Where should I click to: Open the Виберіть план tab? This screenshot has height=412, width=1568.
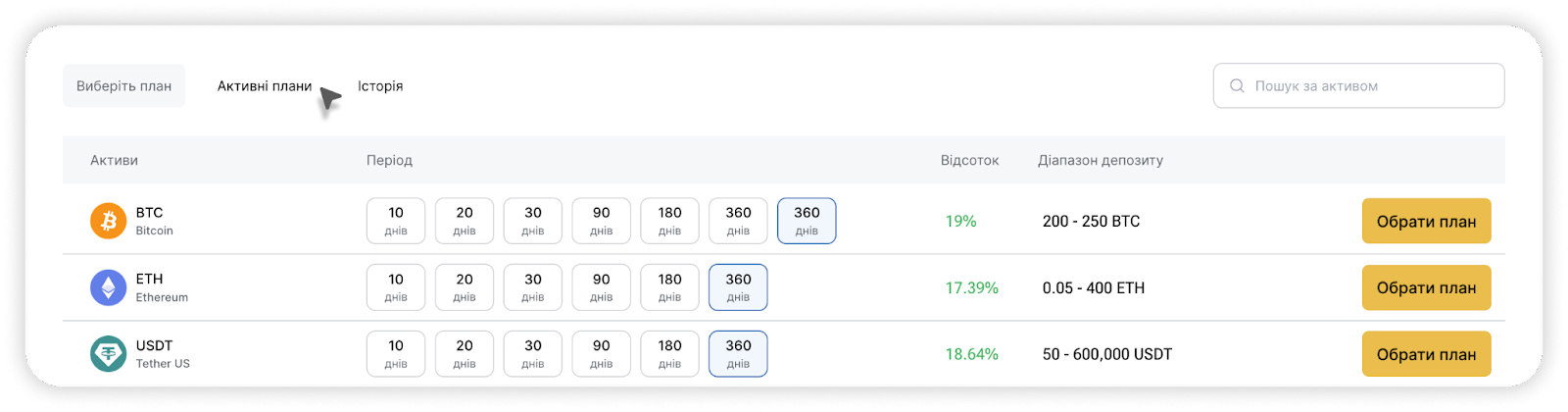(124, 86)
